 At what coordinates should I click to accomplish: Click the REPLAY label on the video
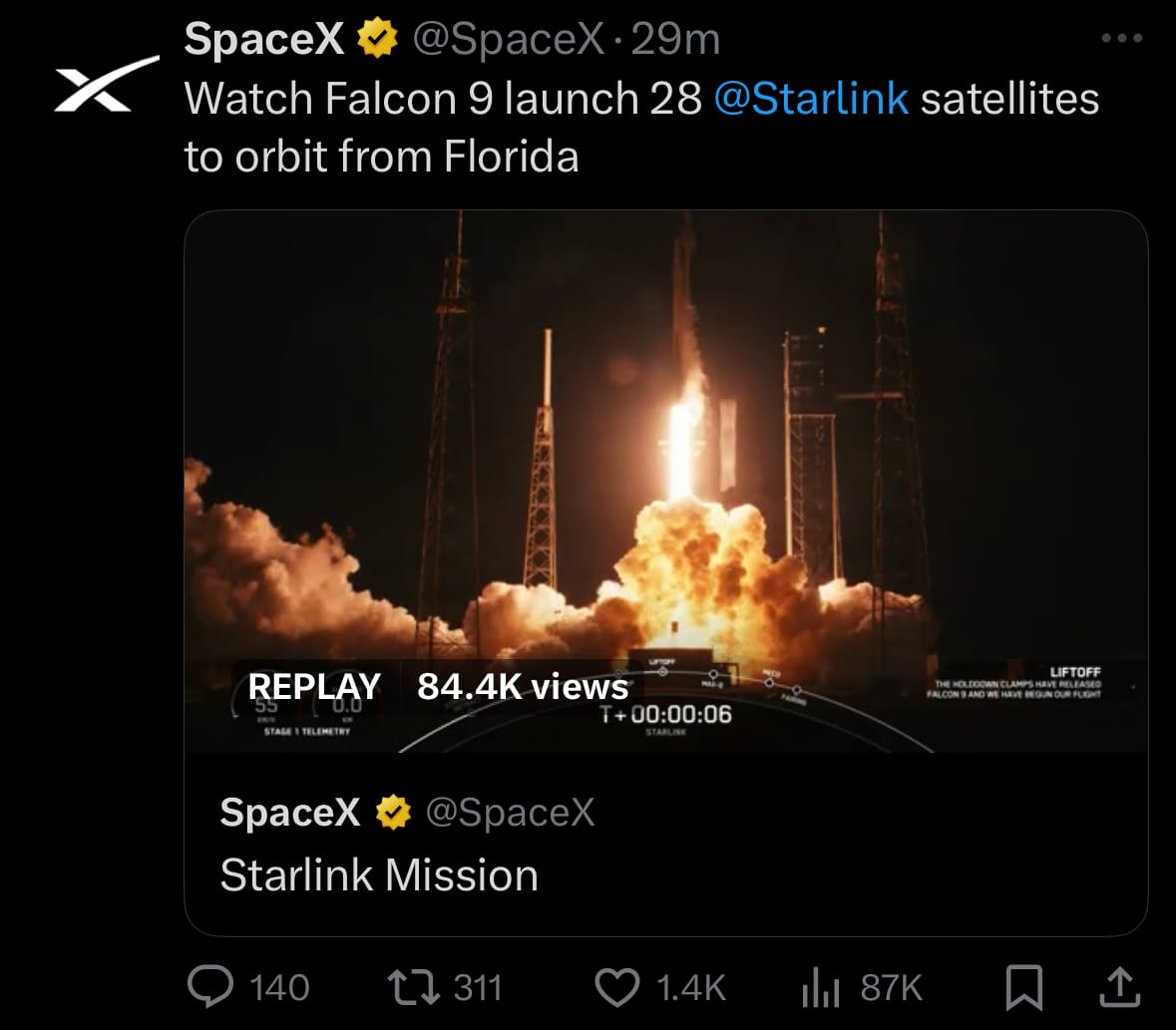[314, 686]
